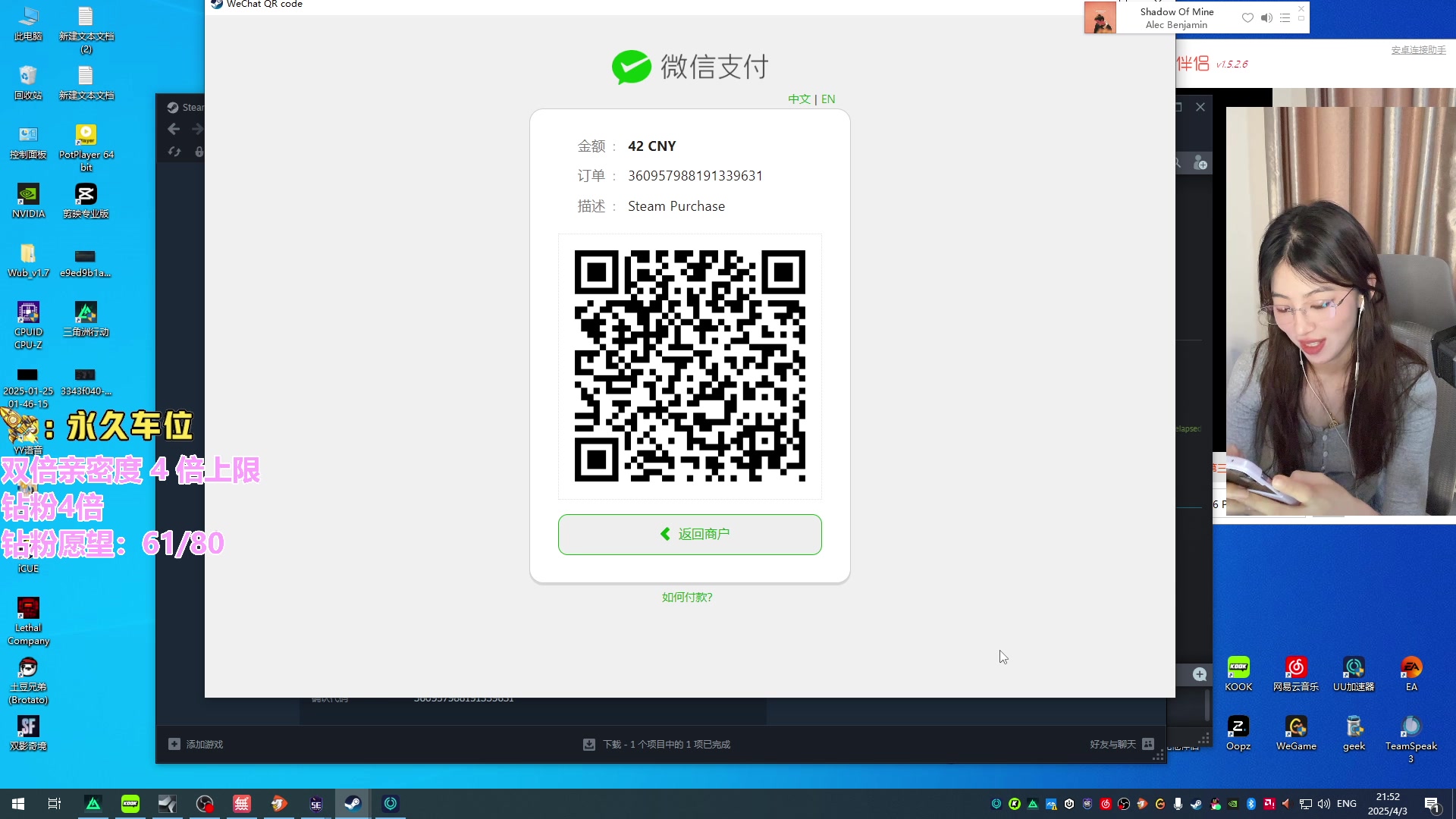This screenshot has height=819, width=1456.
Task: Open the taskbar clock 21:52
Action: tap(1388, 804)
